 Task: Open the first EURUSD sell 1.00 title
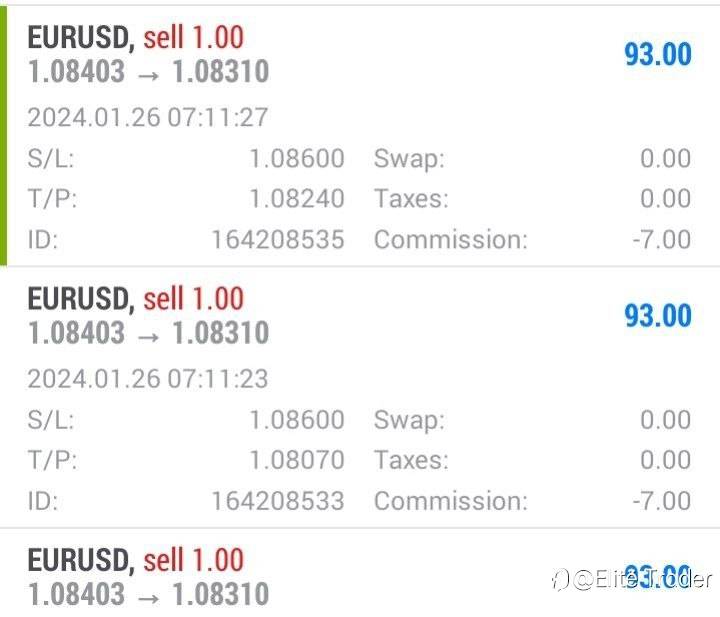point(135,37)
